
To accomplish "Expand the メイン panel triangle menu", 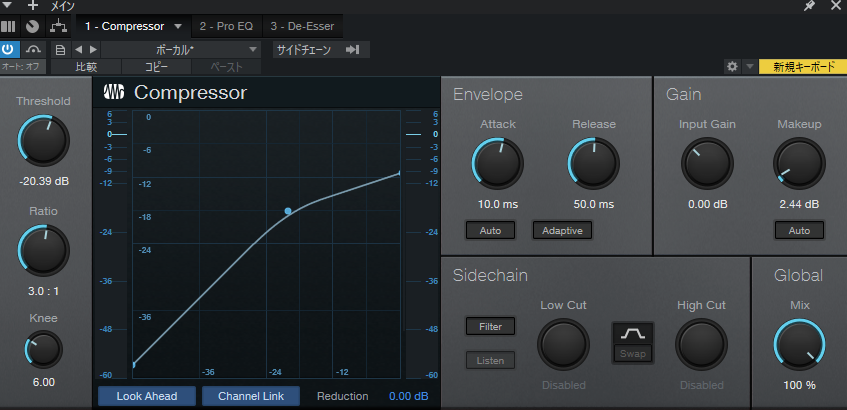I will (7, 5).
